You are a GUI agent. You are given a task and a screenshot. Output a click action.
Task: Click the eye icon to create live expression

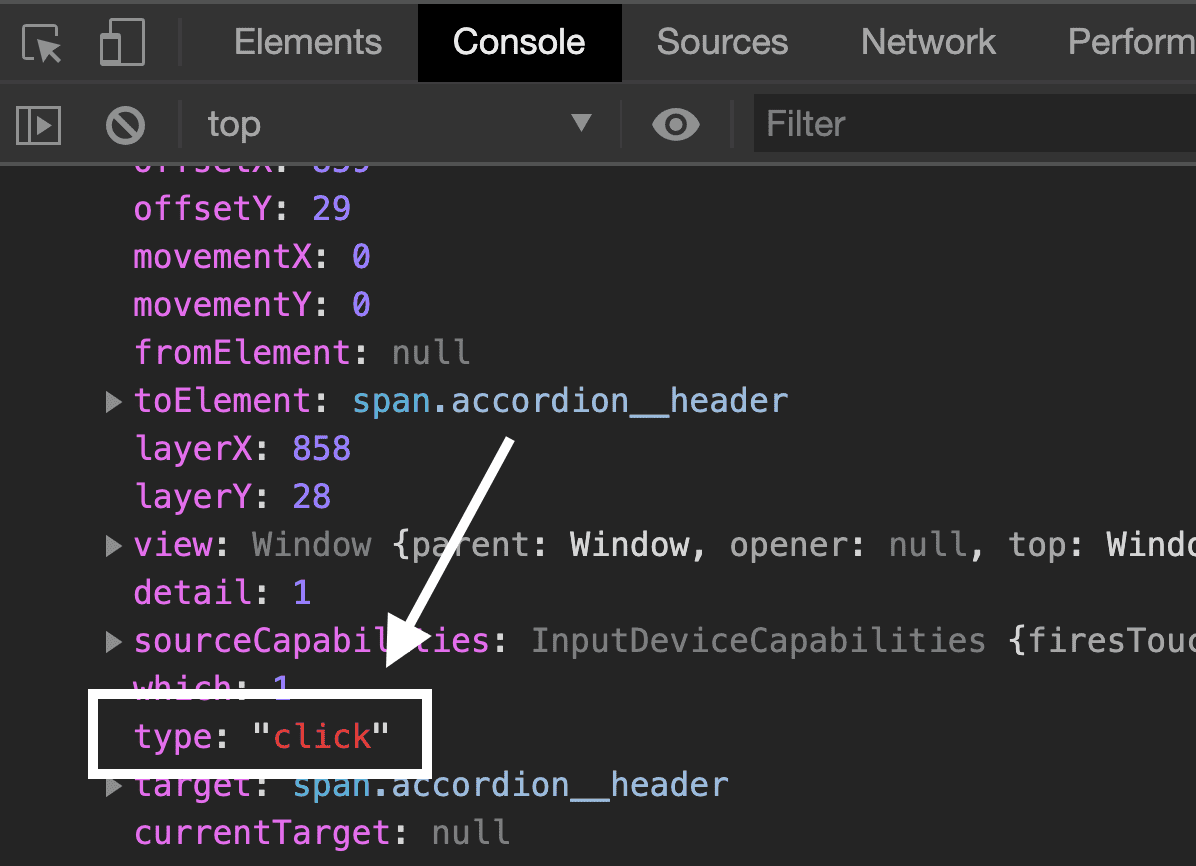(675, 124)
